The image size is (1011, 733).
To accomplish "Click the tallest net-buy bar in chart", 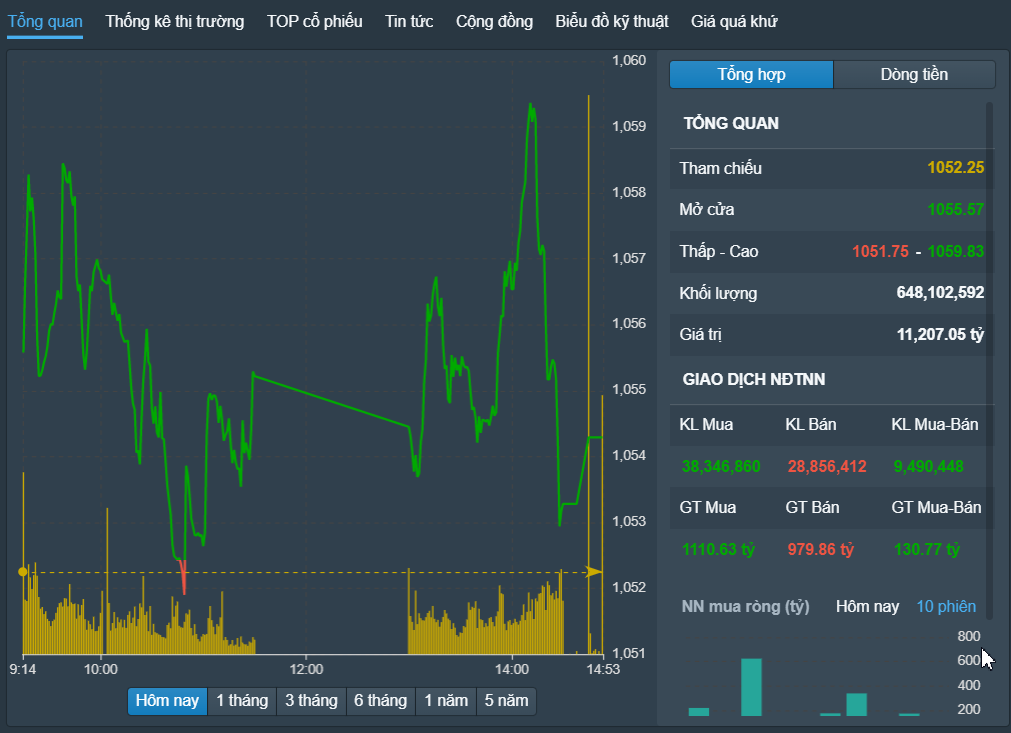I will coord(751,687).
